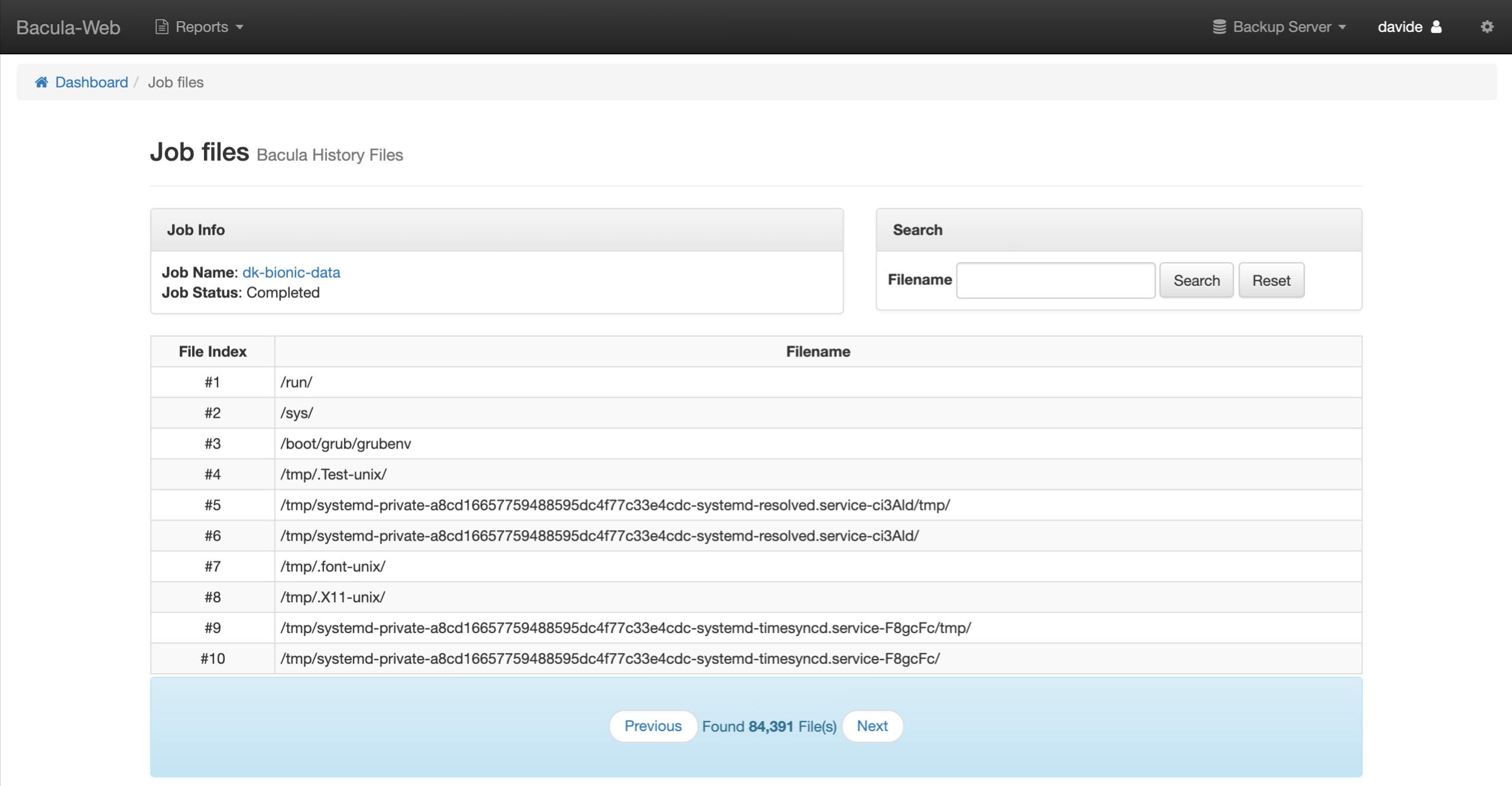Click the File Index column header

click(212, 352)
